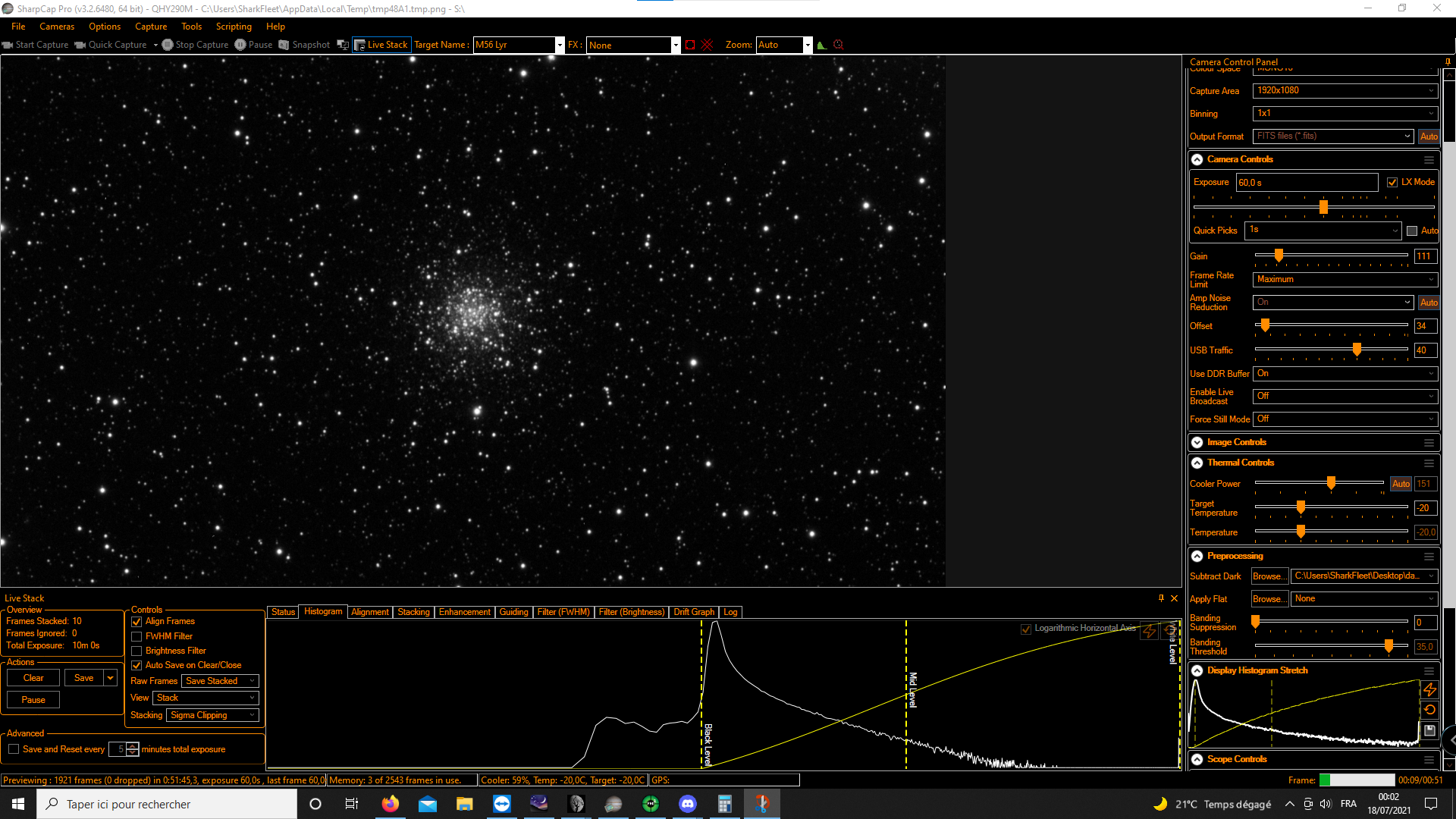Viewport: 1456px width, 819px height.
Task: Click reset icon in the Live Stack histogram
Action: tap(1169, 629)
